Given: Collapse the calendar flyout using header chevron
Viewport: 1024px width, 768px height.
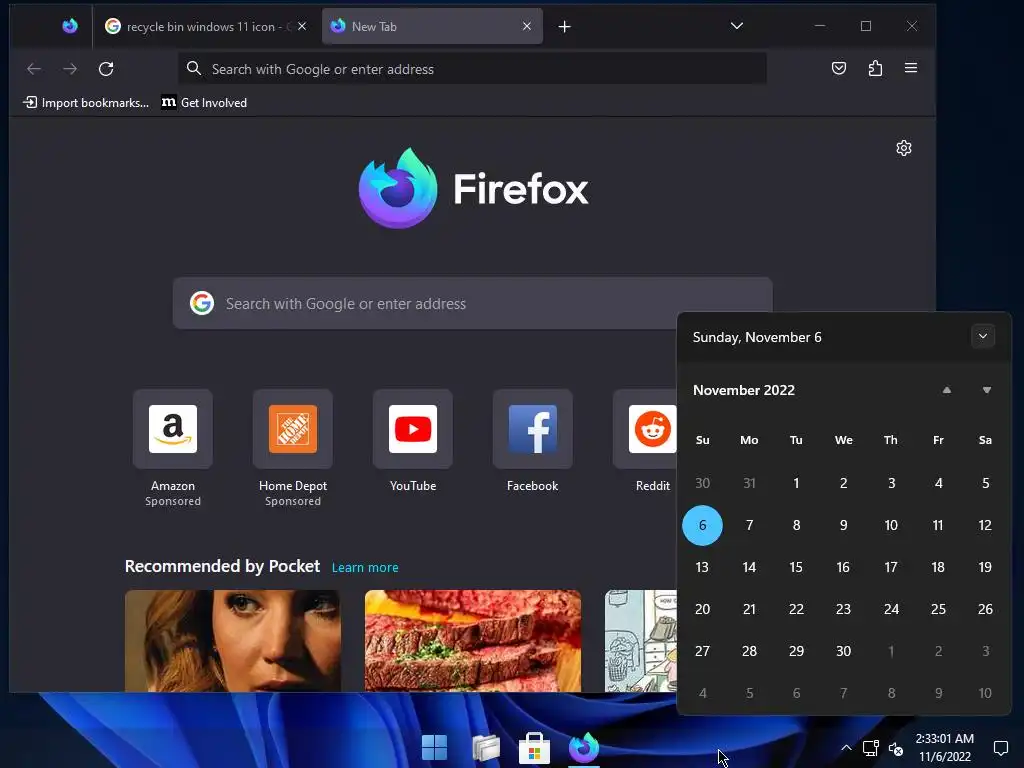Looking at the screenshot, I should 983,336.
